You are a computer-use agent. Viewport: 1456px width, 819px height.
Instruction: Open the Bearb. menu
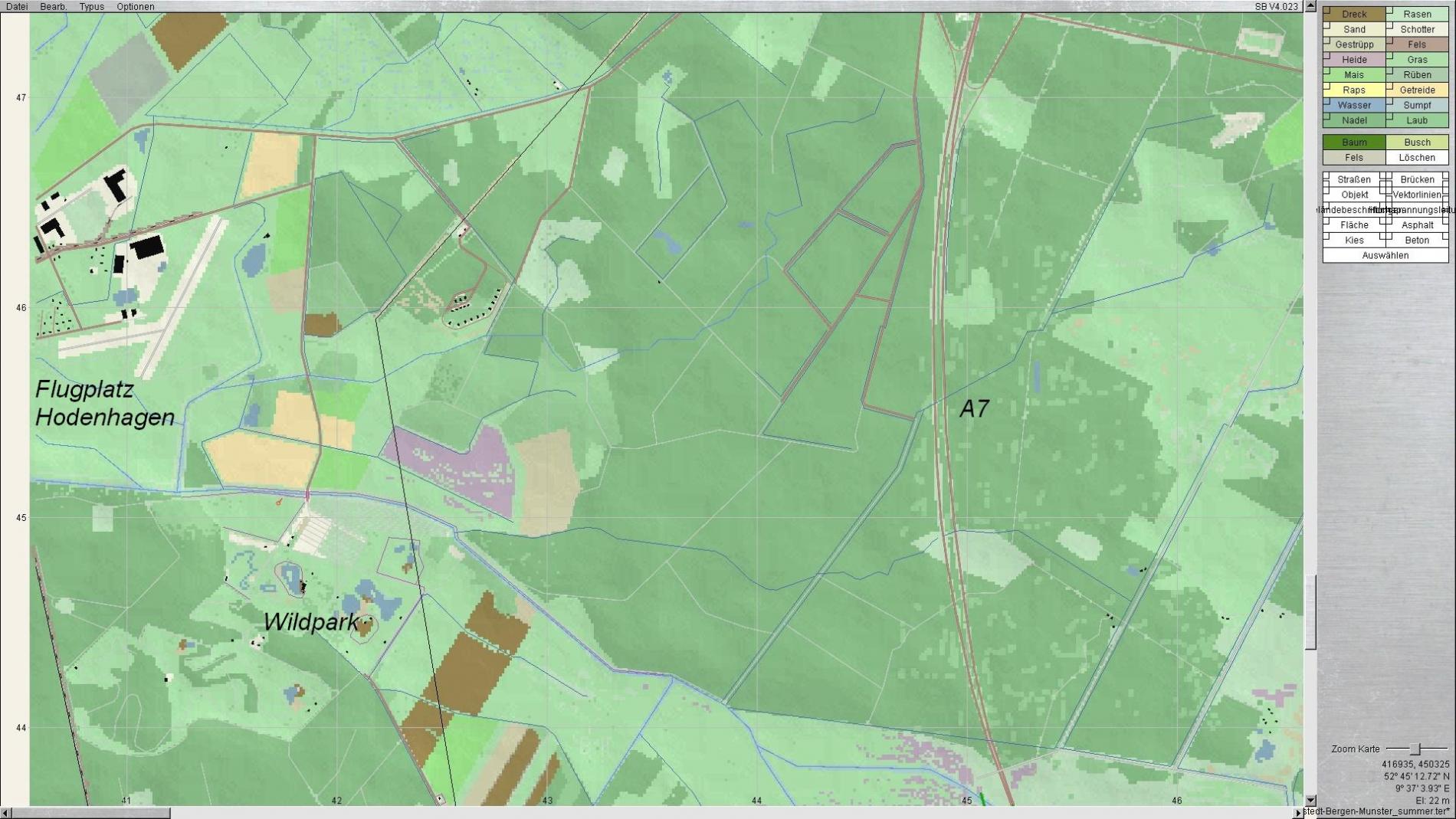[x=53, y=6]
